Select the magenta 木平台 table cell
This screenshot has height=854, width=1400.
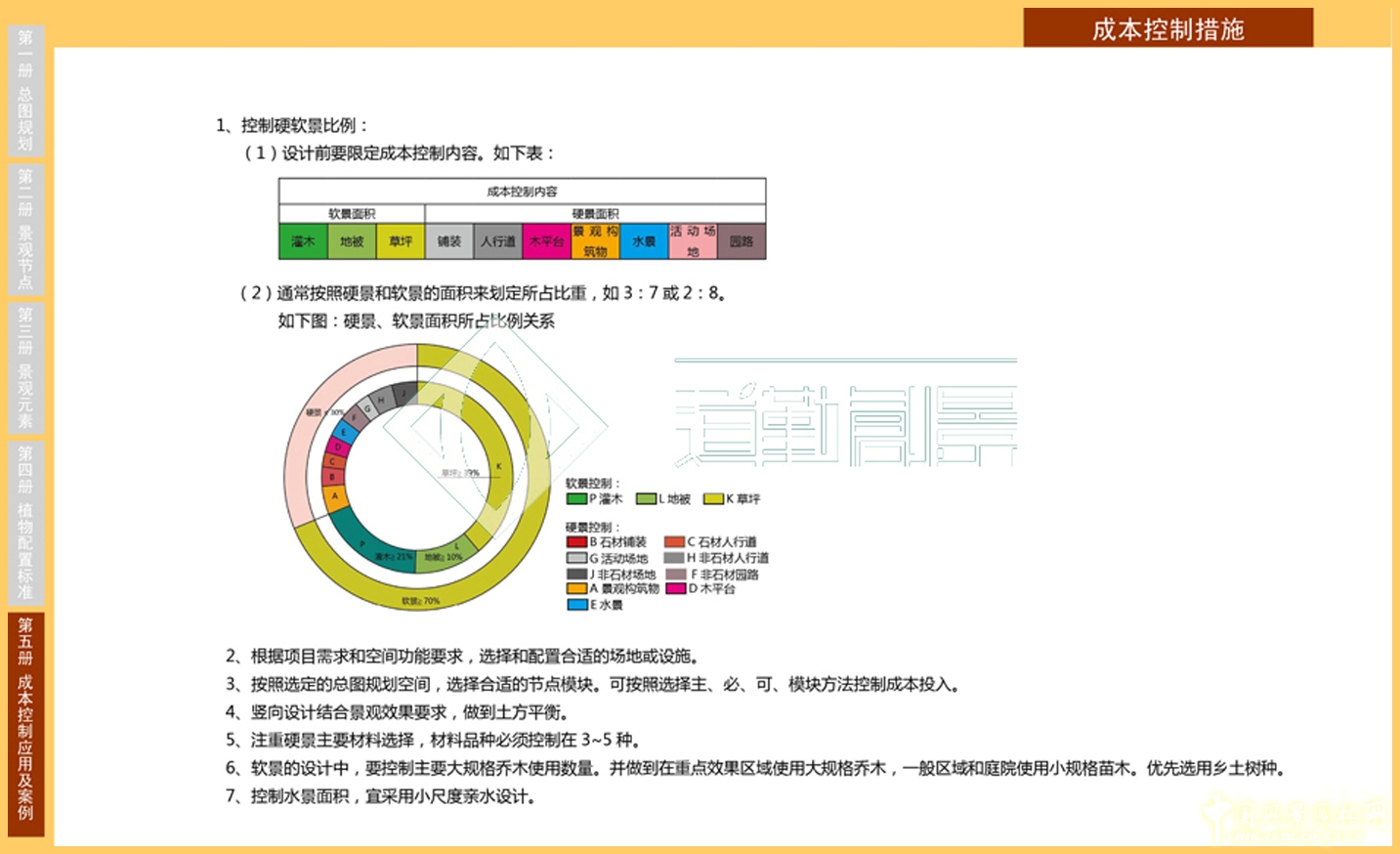point(546,241)
